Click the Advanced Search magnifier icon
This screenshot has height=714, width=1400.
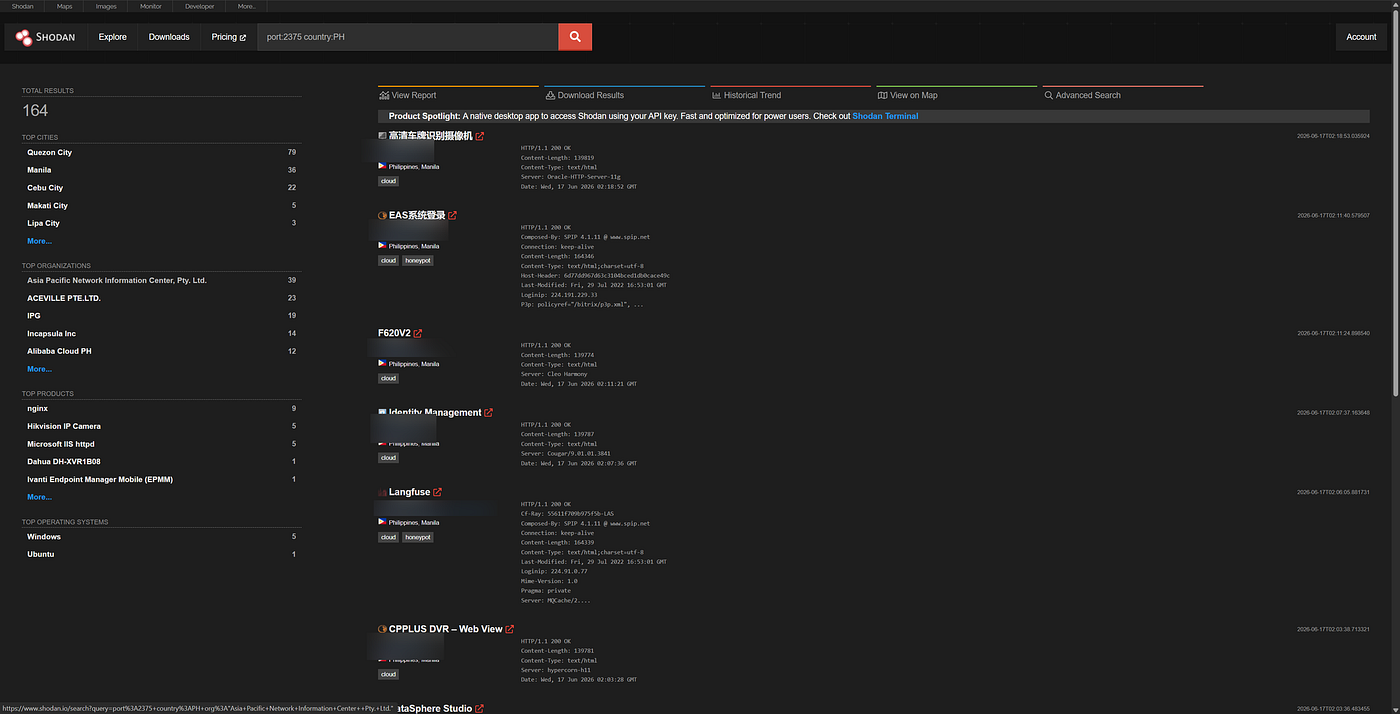tap(1048, 95)
